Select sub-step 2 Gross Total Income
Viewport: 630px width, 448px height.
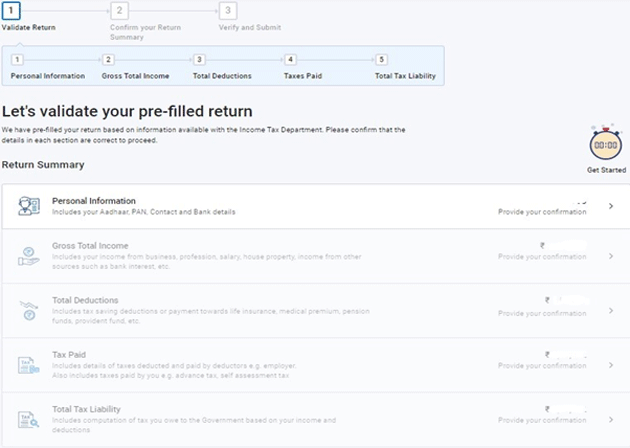(x=108, y=60)
